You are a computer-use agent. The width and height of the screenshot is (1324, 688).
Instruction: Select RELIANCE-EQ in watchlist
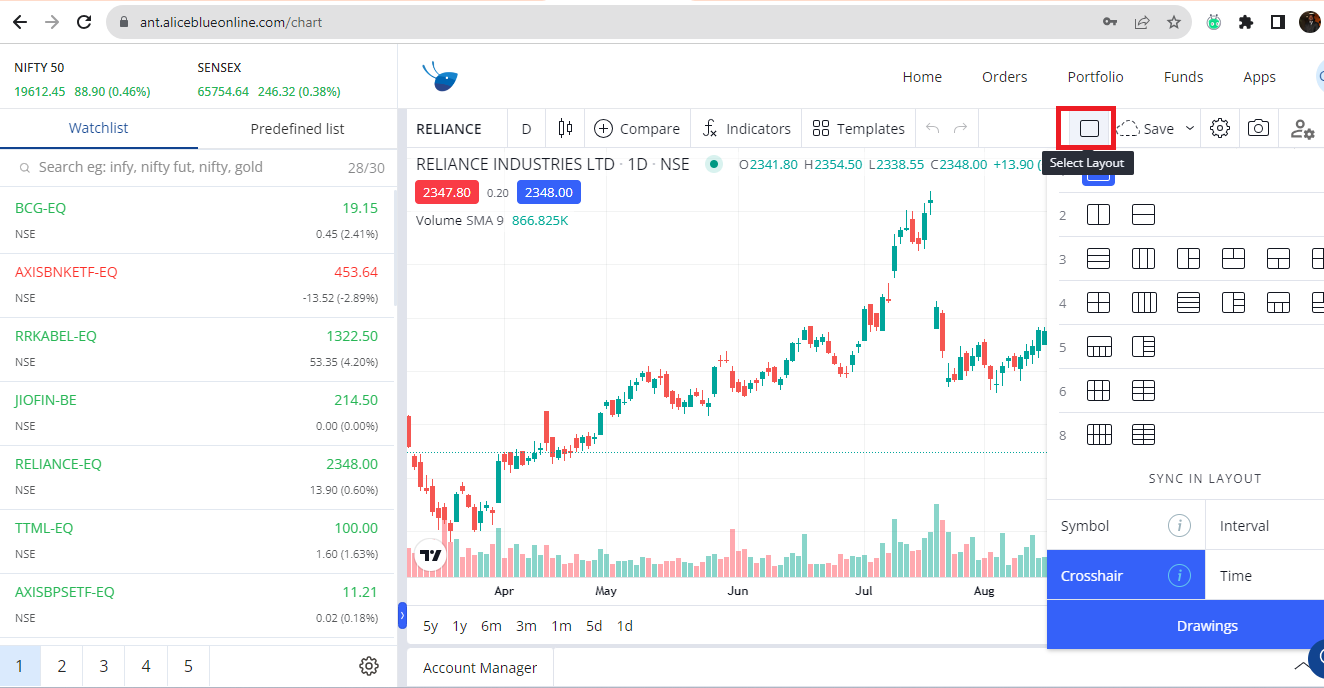pyautogui.click(x=197, y=477)
